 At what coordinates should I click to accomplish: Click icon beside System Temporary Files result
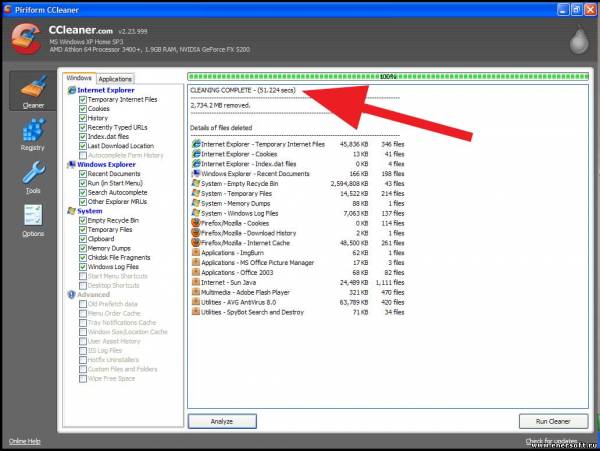(196, 194)
